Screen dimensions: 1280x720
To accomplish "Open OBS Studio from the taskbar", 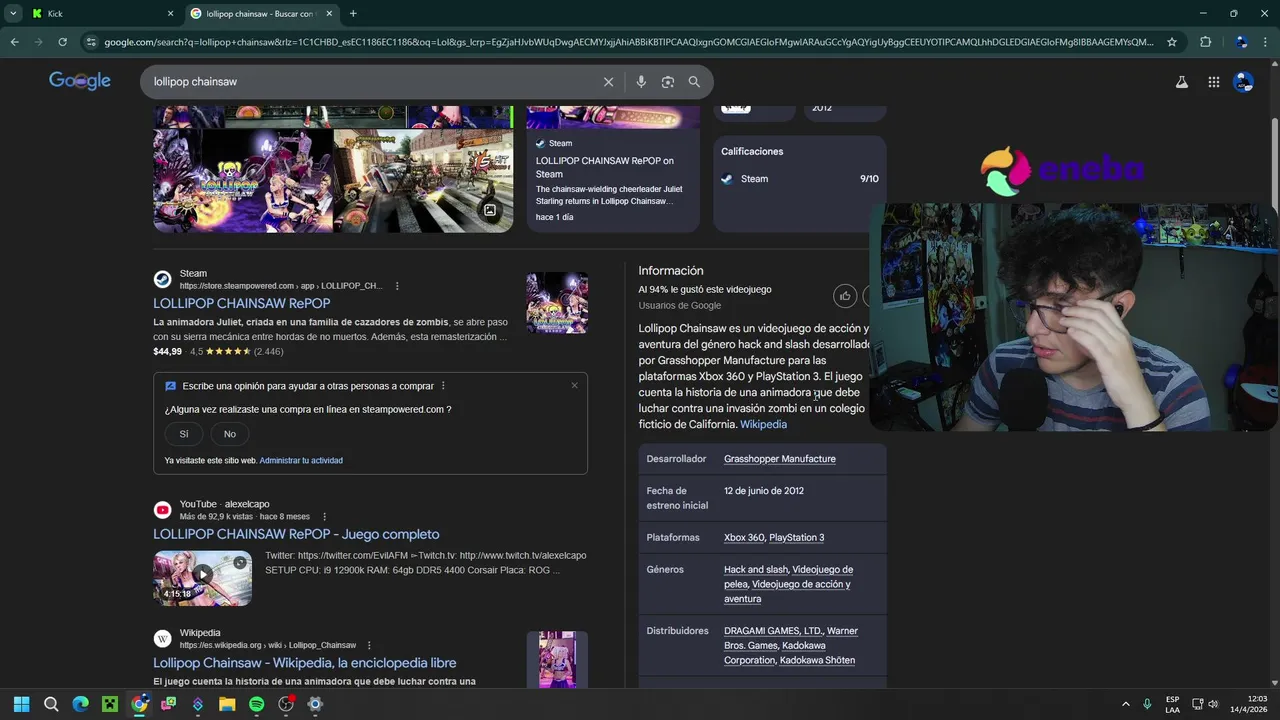I will point(286,704).
